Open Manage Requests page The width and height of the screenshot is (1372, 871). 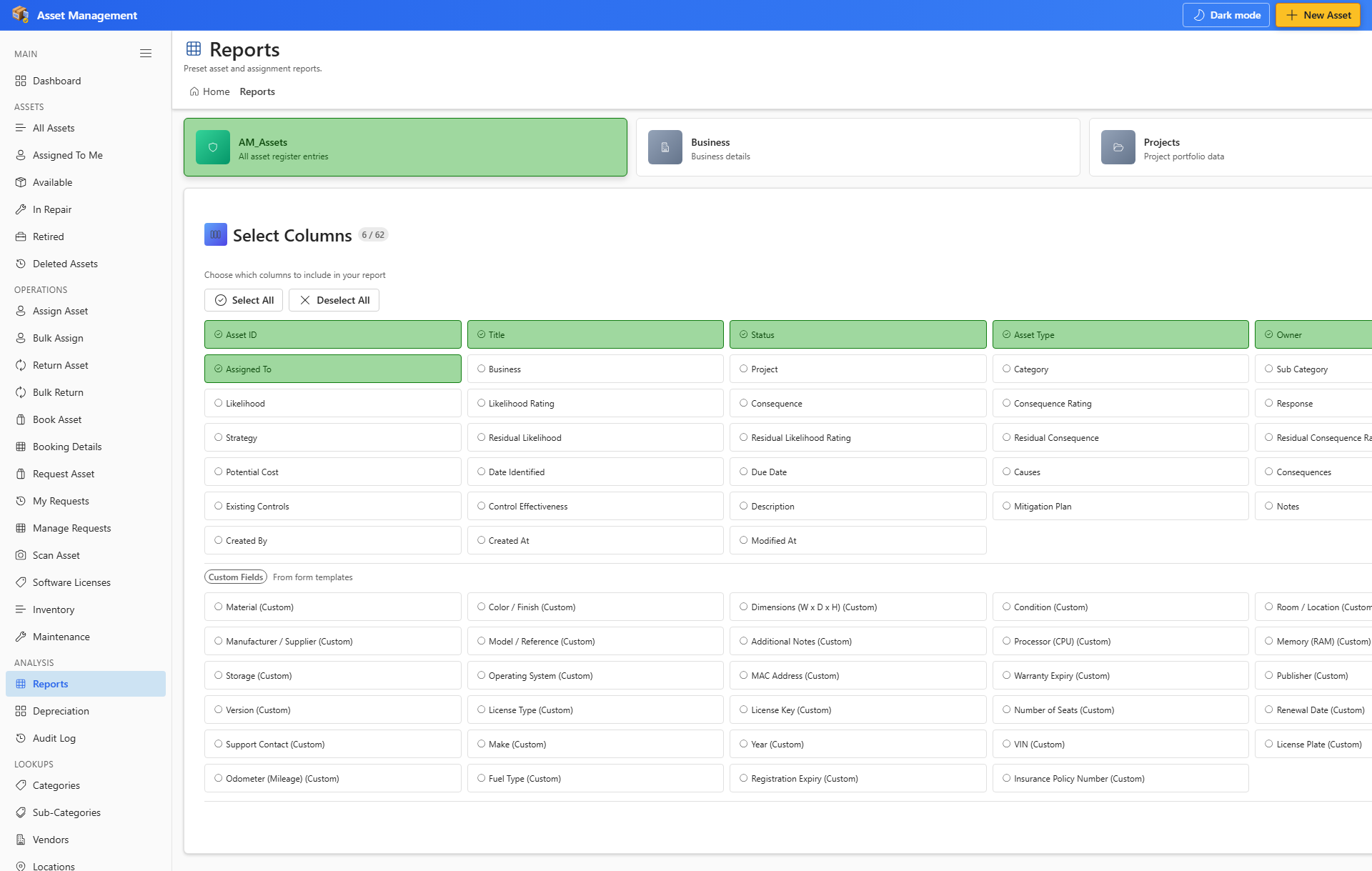coord(86,528)
